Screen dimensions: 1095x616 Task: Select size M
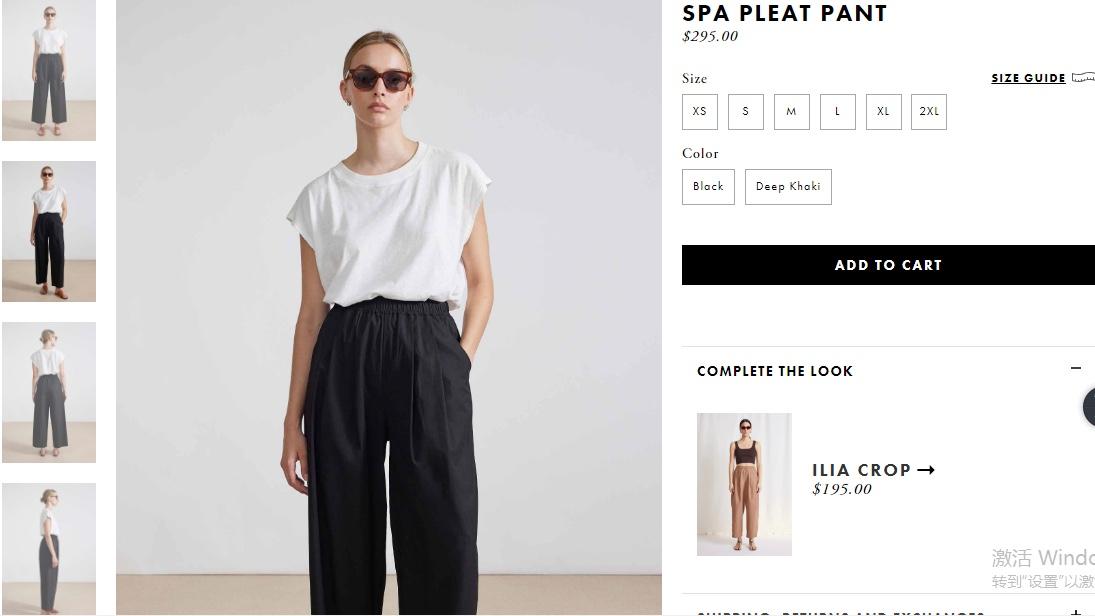(791, 112)
